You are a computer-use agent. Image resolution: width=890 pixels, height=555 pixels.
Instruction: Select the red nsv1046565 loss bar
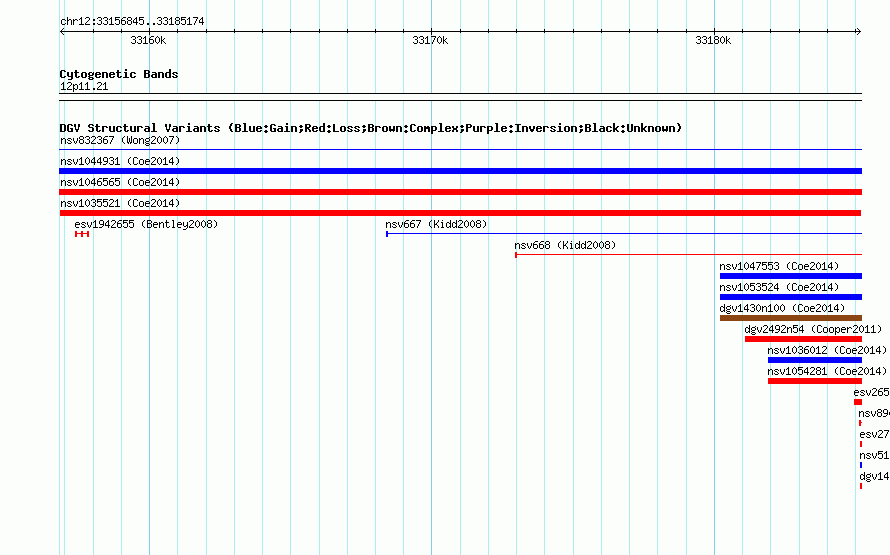(x=460, y=192)
